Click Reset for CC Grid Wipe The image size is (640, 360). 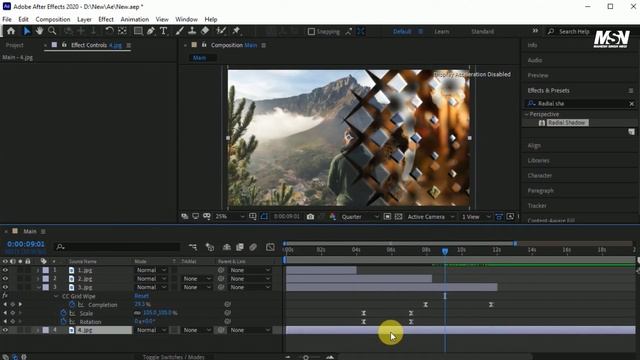pos(141,296)
